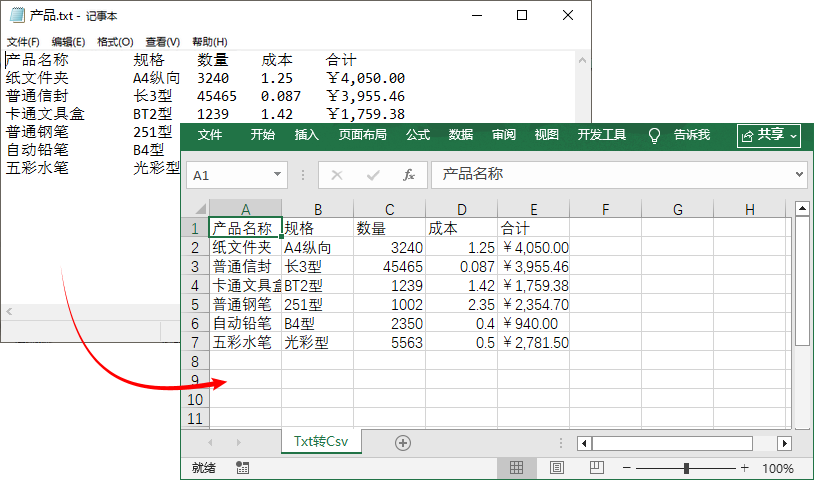
Task: Minimize the Notepad window
Action: tap(477, 15)
